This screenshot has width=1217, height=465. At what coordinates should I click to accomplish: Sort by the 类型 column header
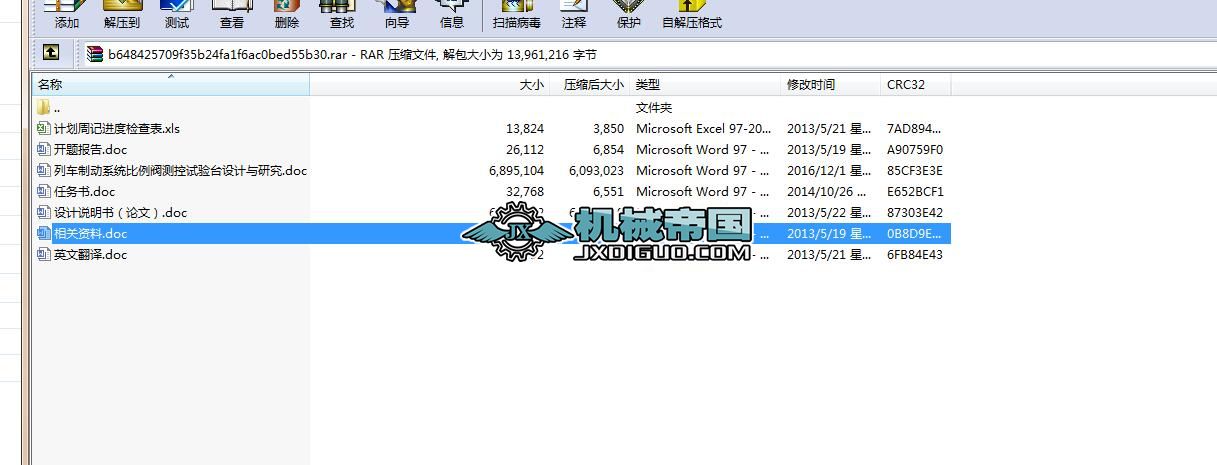tap(705, 85)
